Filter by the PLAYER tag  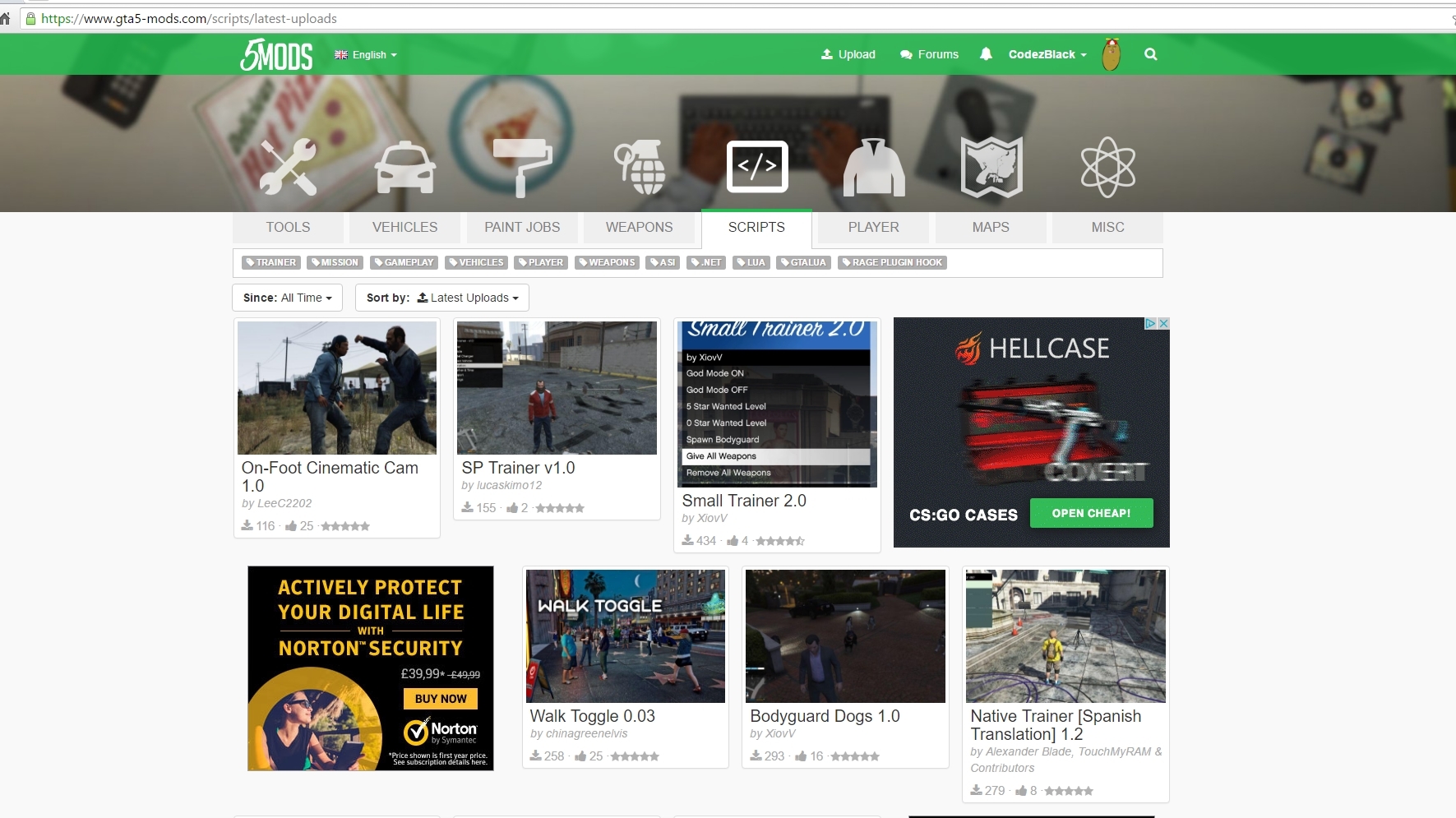tap(541, 263)
